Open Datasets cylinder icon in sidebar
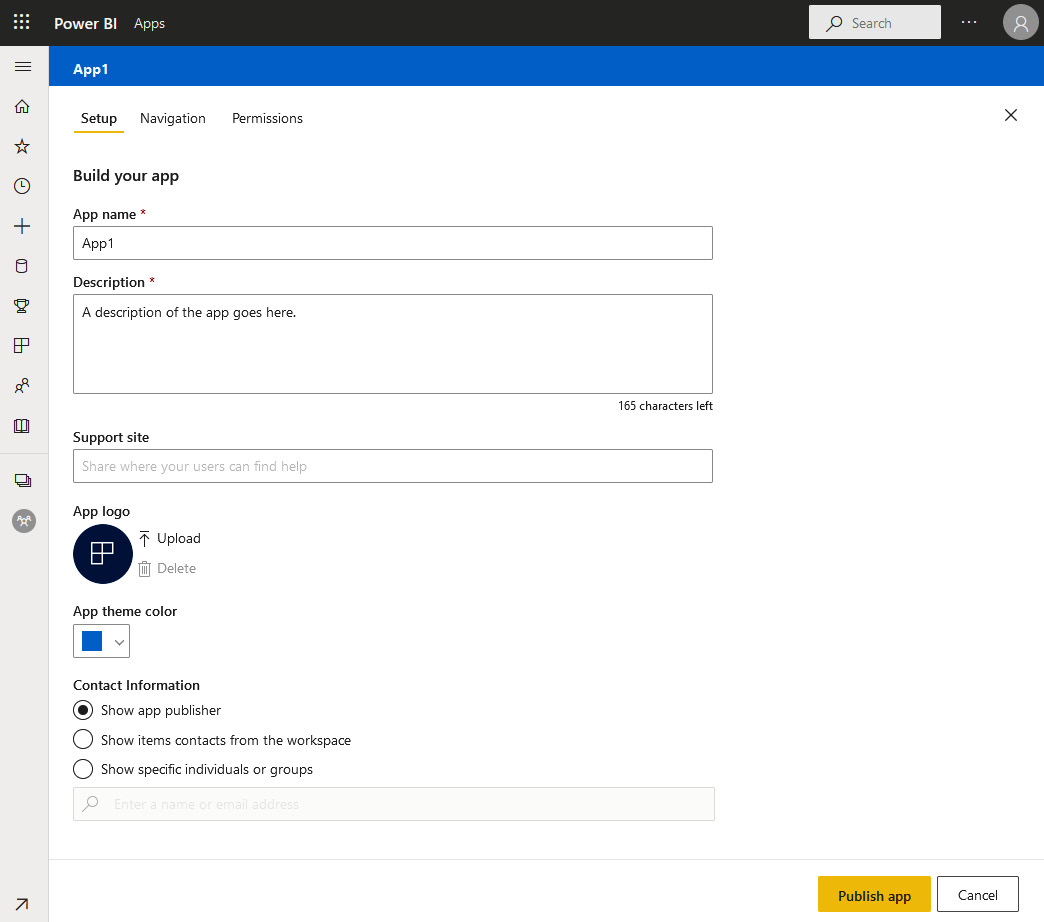Viewport: 1044px width, 922px height. 22,266
